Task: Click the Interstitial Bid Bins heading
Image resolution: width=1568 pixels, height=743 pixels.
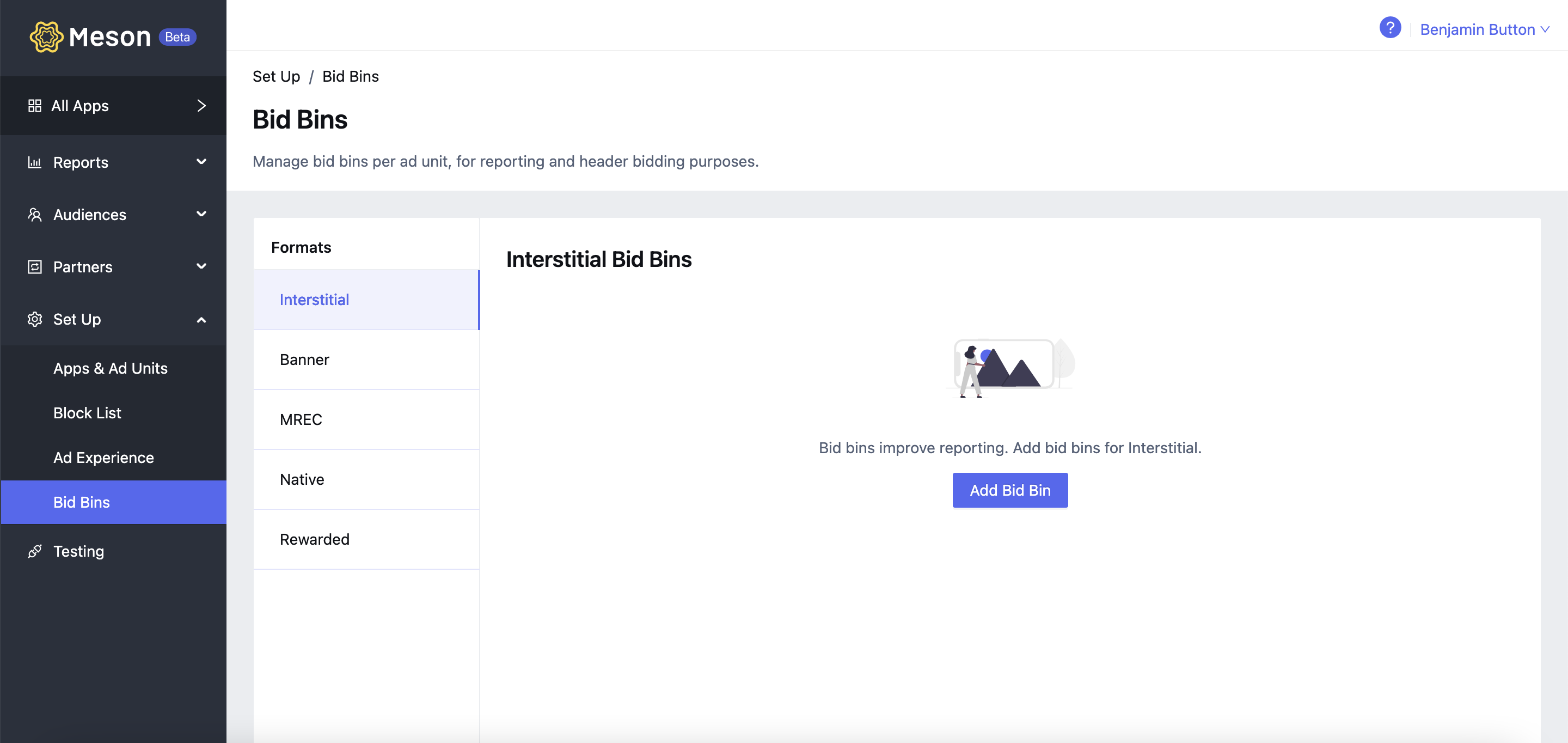Action: pyautogui.click(x=598, y=259)
